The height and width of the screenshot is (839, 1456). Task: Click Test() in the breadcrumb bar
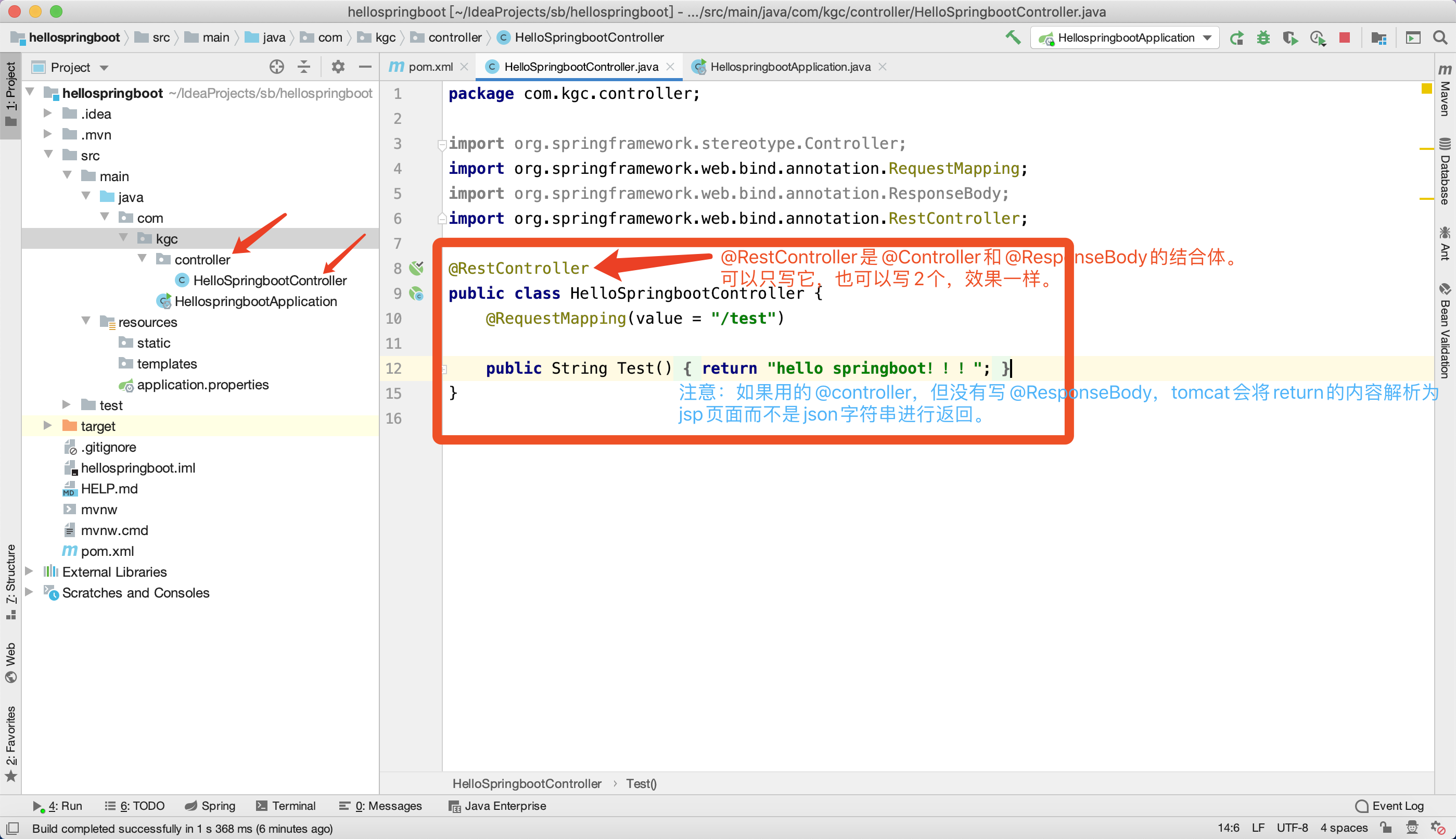(641, 783)
